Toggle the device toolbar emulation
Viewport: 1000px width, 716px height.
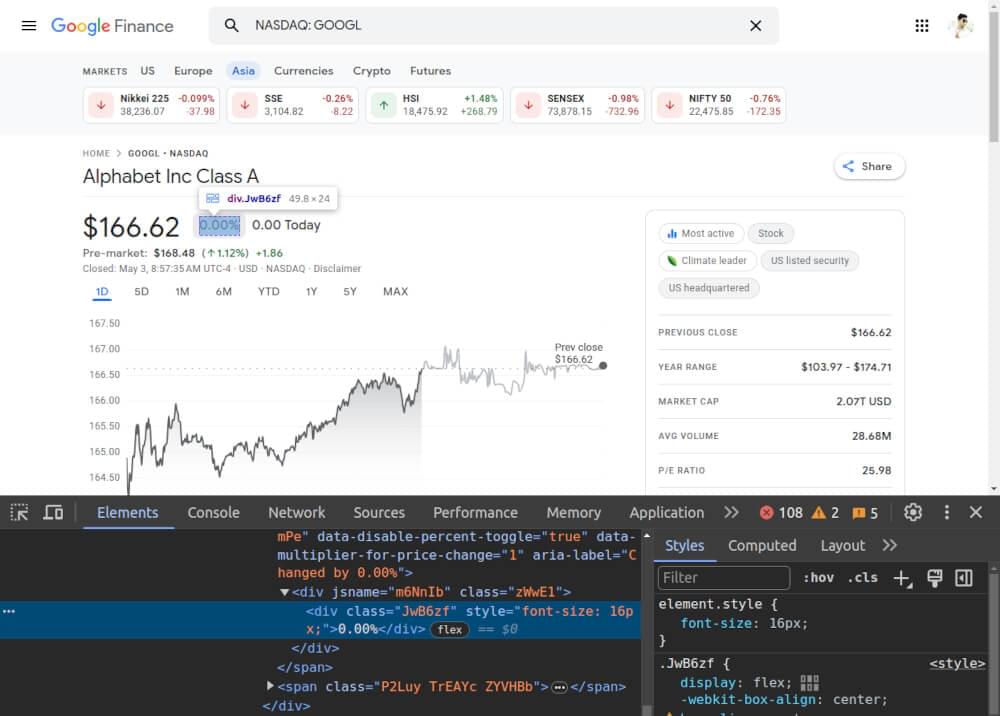pos(53,512)
